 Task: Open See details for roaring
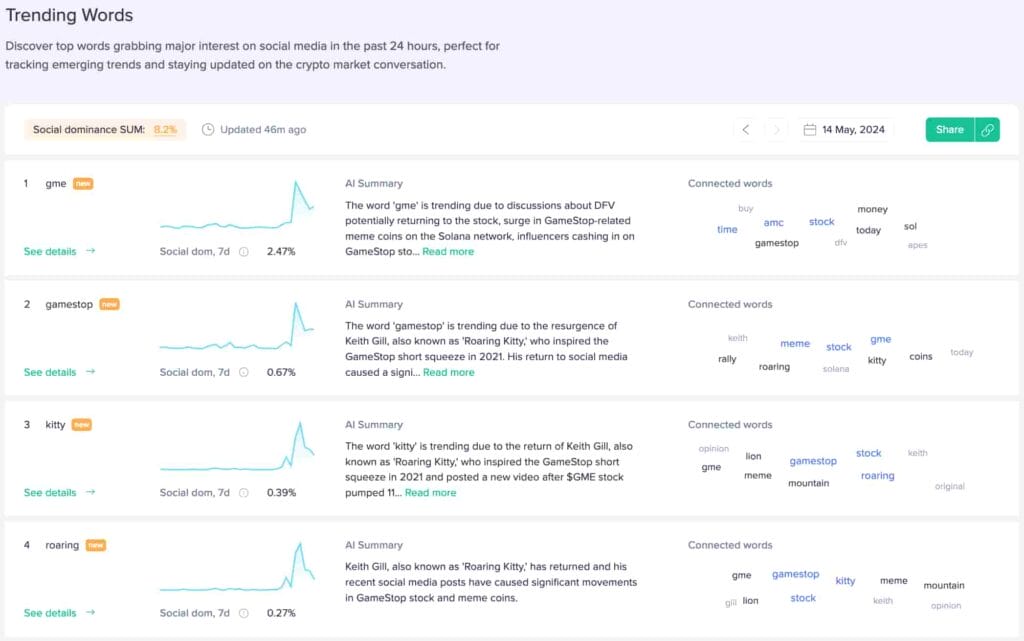[59, 613]
